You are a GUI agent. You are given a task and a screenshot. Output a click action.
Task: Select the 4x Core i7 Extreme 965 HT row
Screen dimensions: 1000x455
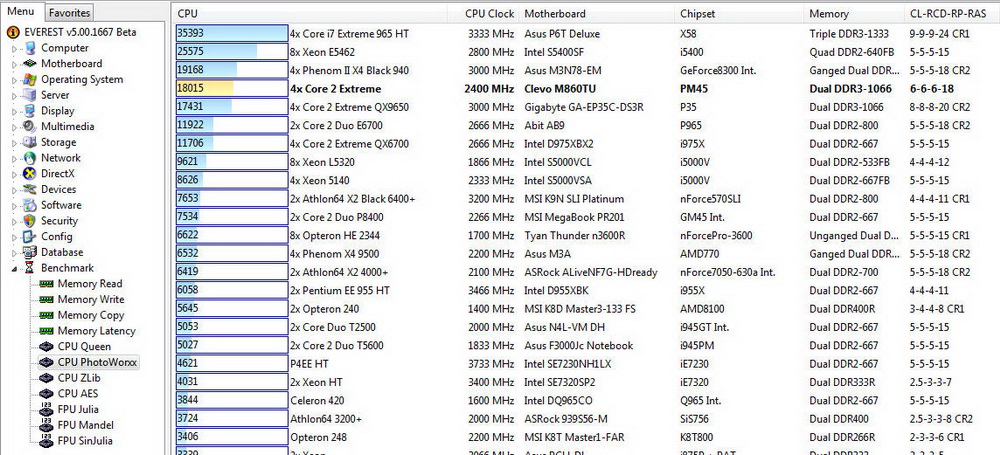tap(587, 34)
